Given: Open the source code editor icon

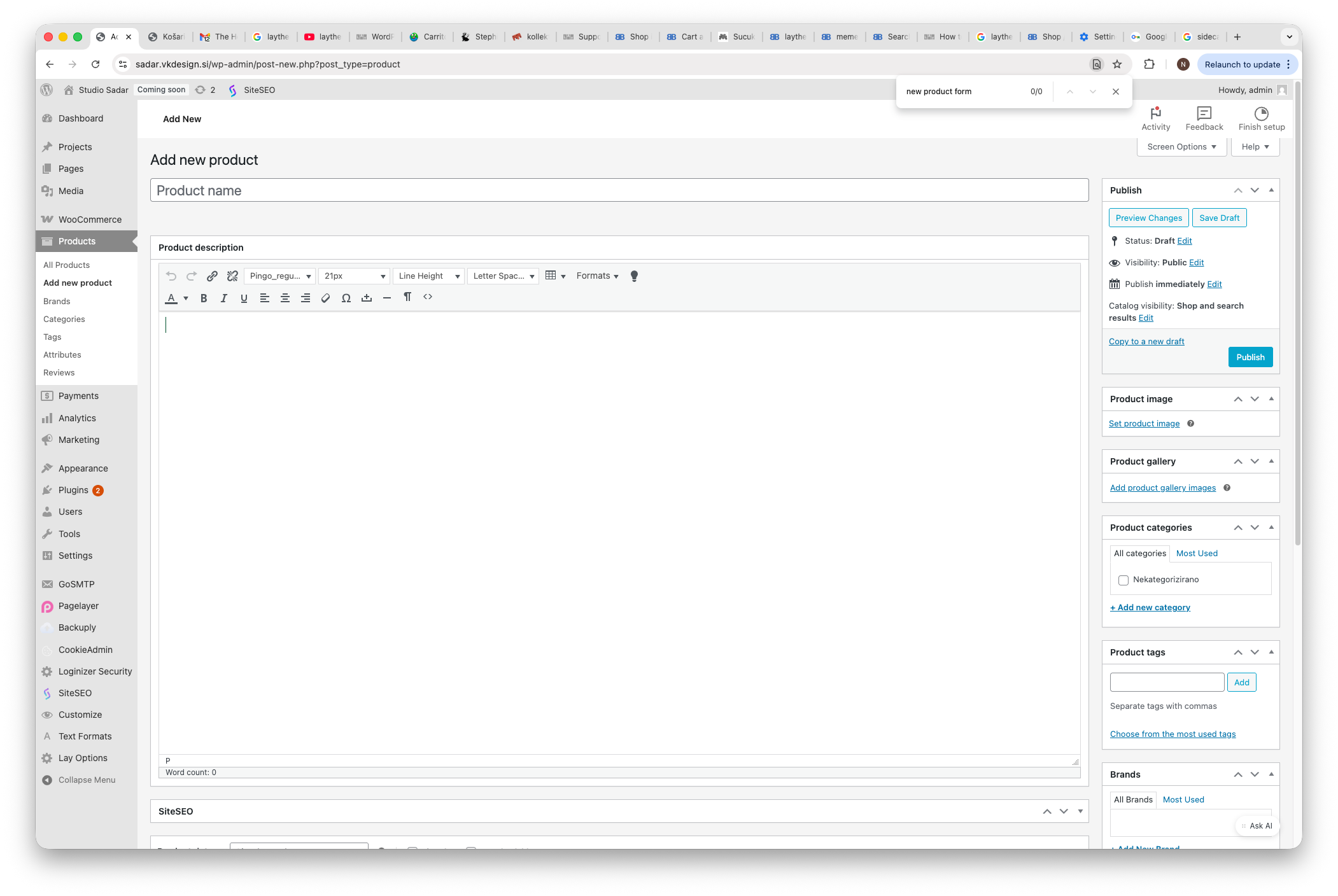Looking at the screenshot, I should point(428,297).
